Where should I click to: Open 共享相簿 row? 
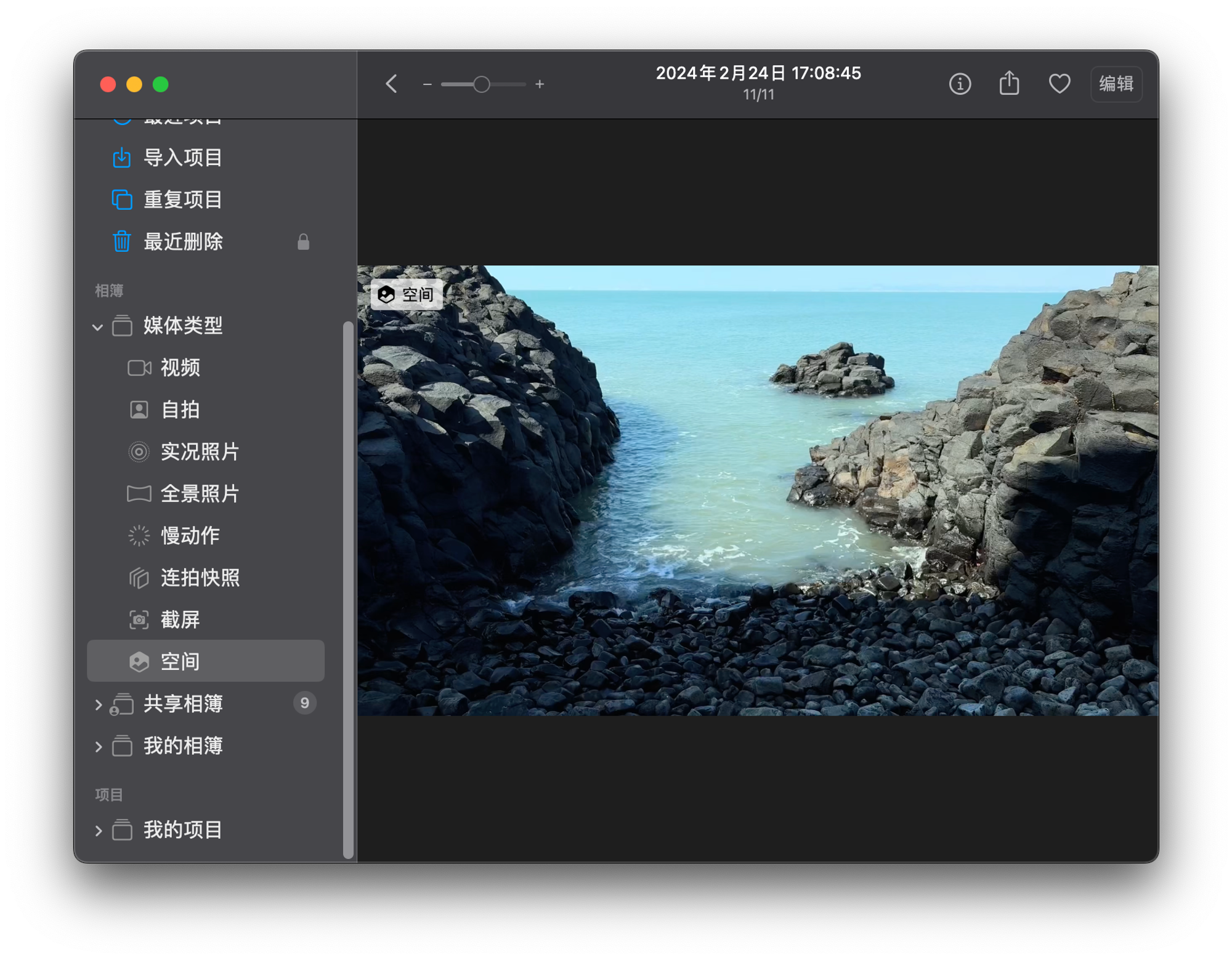[206, 703]
